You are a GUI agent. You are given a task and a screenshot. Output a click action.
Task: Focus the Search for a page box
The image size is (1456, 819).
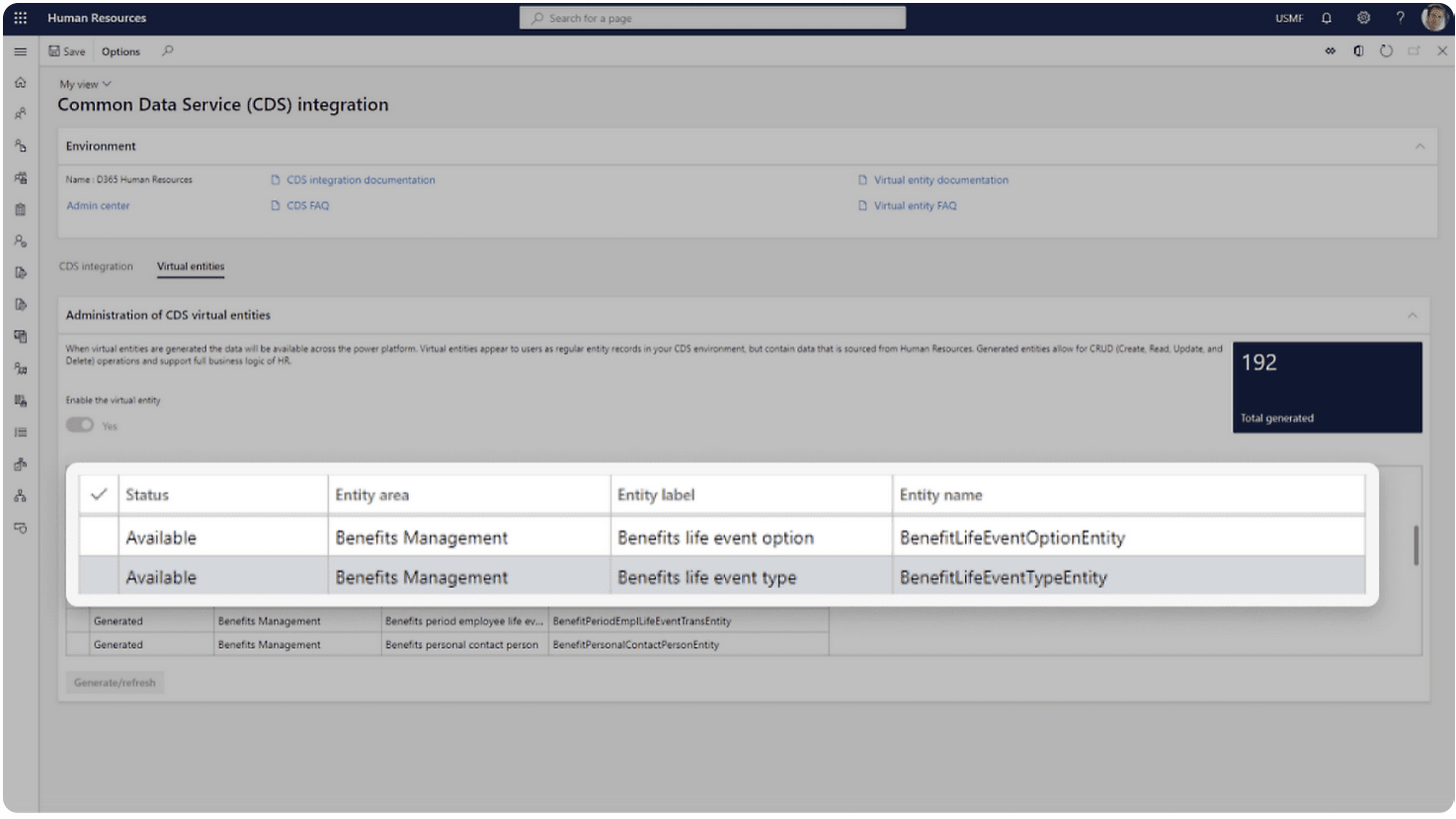712,18
